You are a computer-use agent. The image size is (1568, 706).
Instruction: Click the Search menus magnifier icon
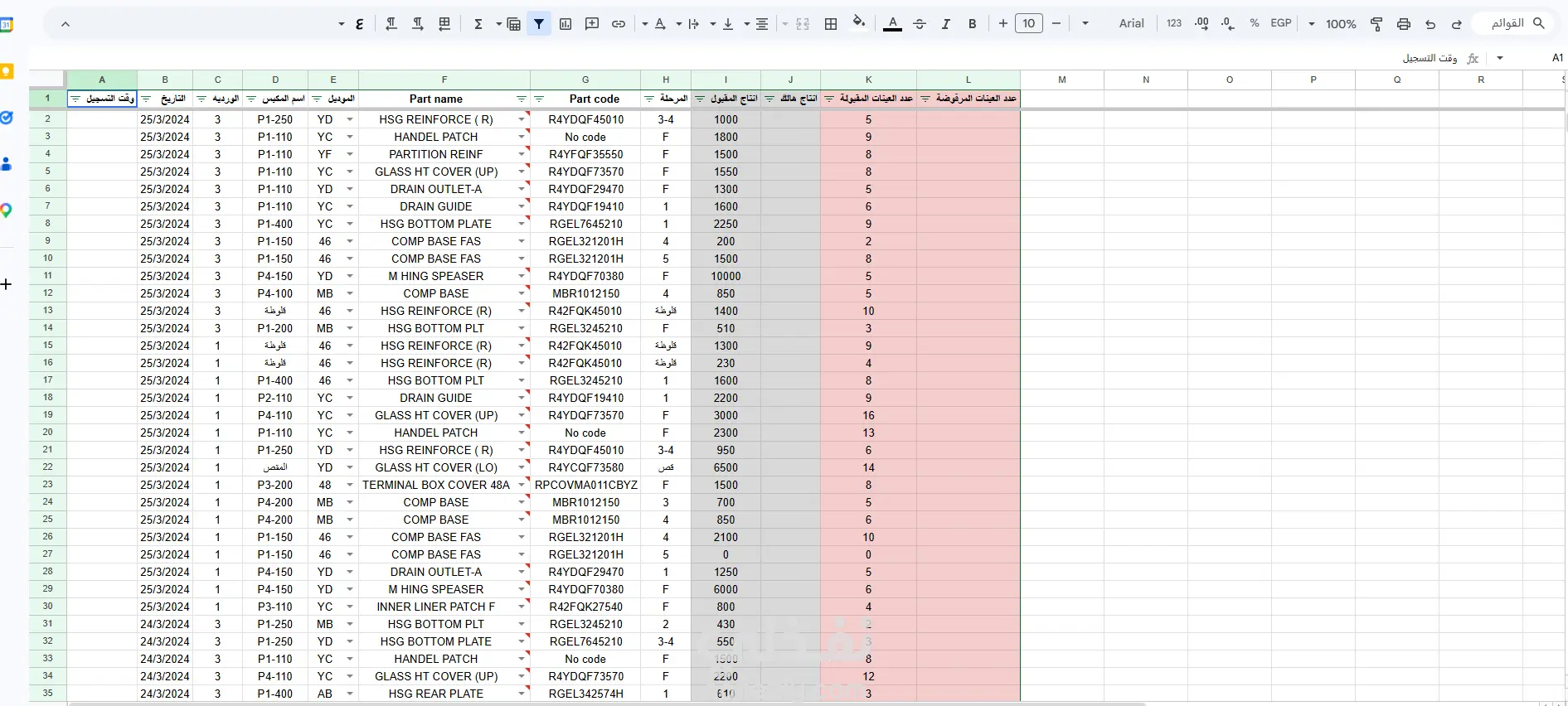click(x=1539, y=23)
